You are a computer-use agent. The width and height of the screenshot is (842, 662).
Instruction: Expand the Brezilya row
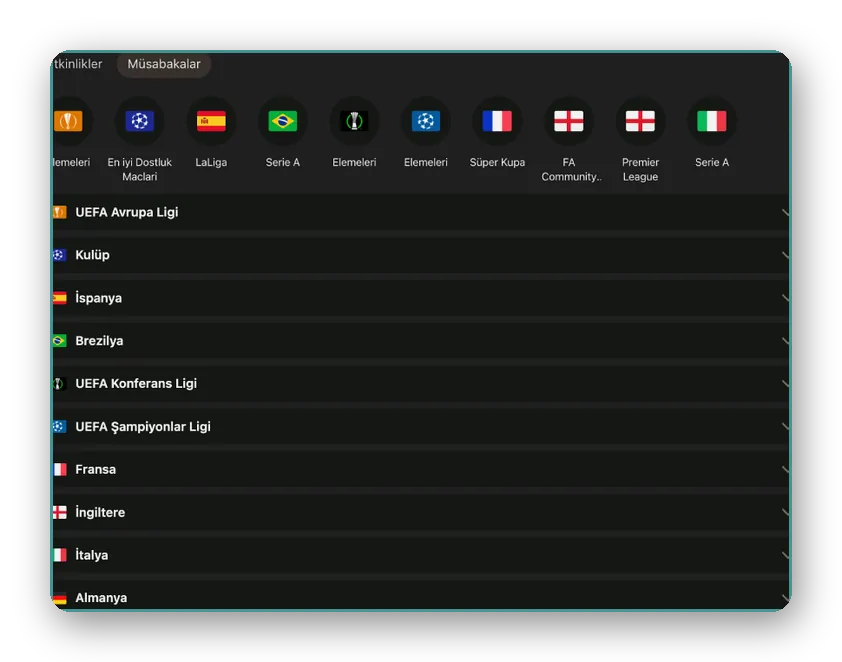point(420,341)
